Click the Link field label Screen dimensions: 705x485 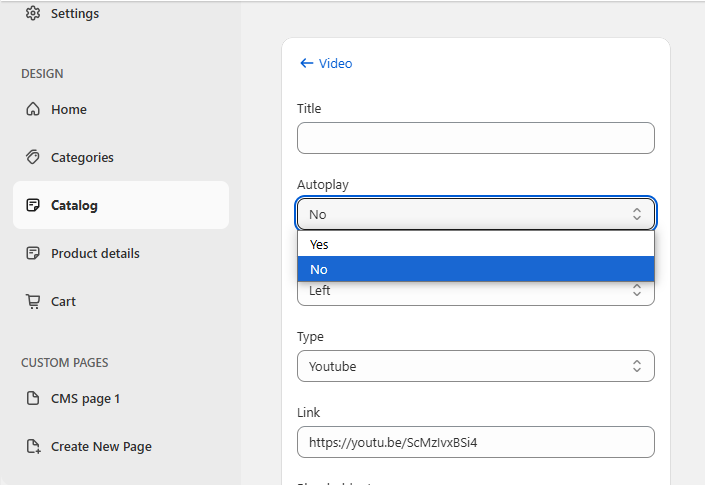[308, 412]
